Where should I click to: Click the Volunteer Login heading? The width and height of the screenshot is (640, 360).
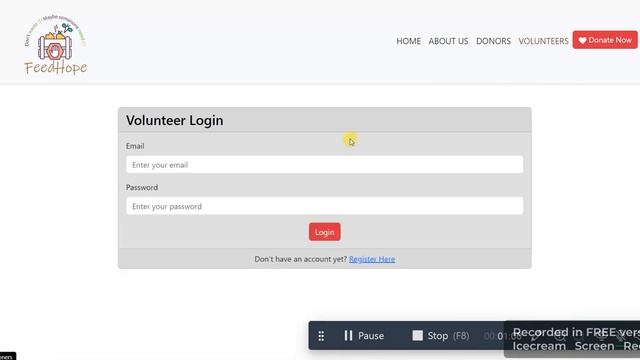(x=175, y=120)
